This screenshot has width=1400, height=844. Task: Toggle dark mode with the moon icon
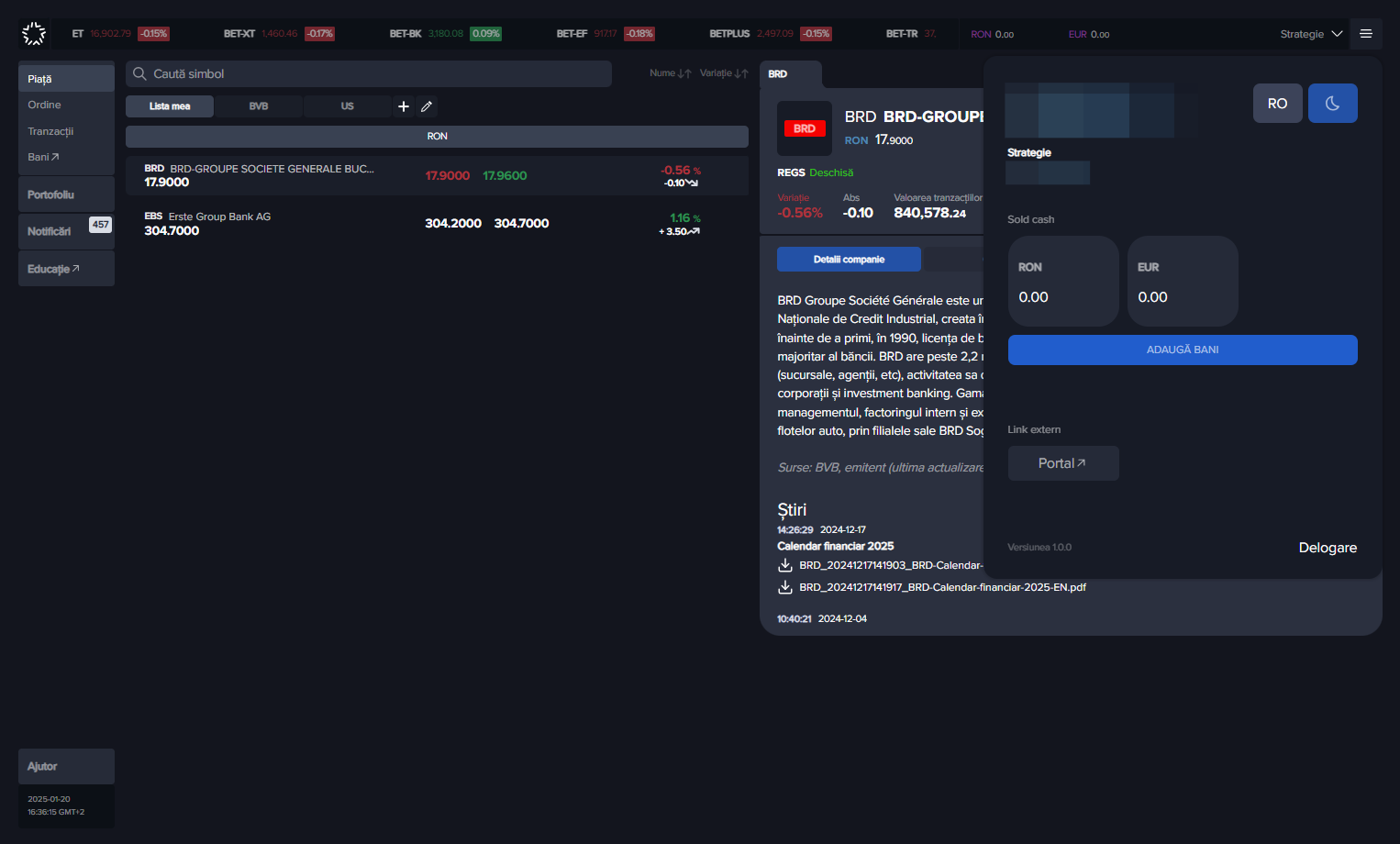click(1332, 104)
